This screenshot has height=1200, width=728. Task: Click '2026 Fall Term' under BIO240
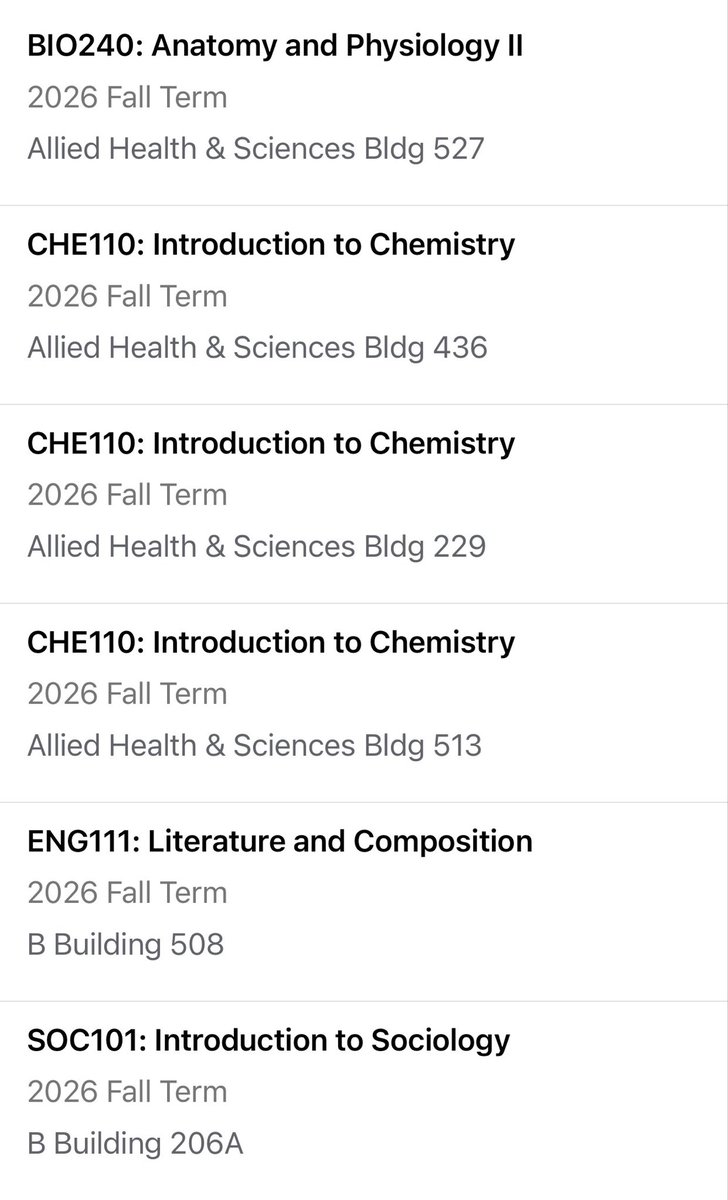tap(127, 98)
